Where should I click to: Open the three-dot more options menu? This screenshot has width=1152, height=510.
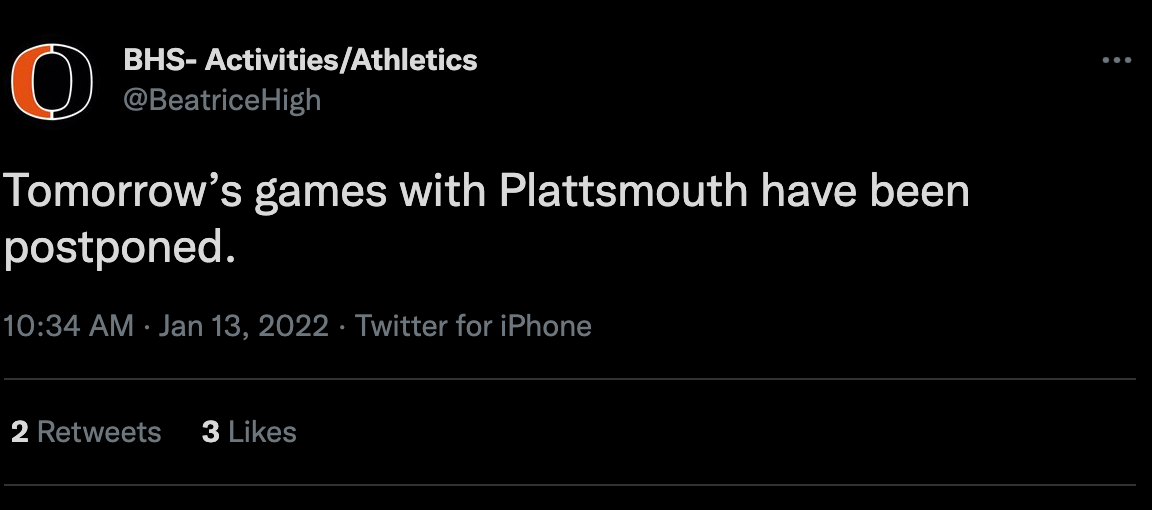1115,61
